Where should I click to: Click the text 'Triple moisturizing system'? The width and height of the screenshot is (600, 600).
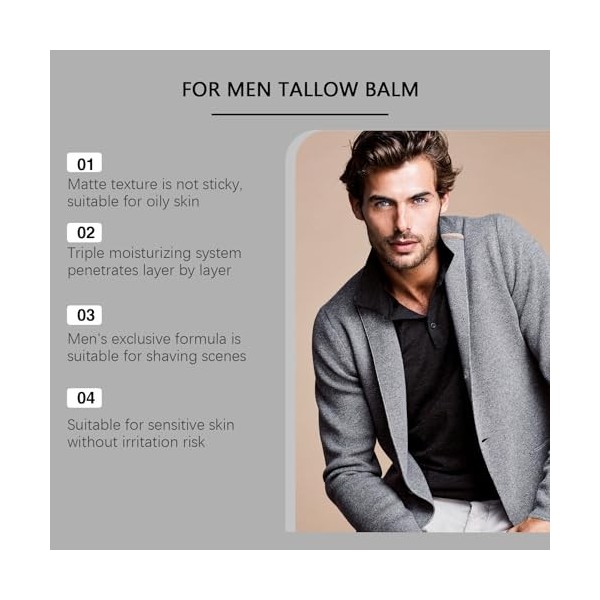pyautogui.click(x=155, y=253)
